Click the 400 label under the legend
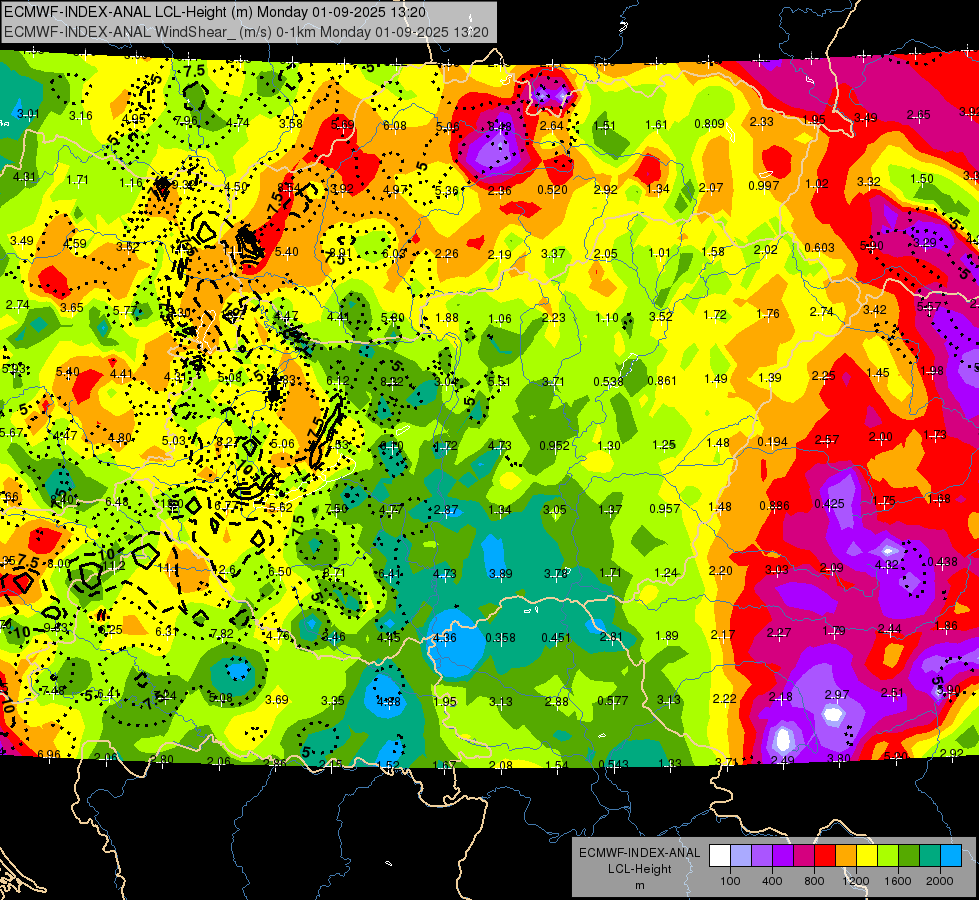Image resolution: width=979 pixels, height=900 pixels. 772,881
